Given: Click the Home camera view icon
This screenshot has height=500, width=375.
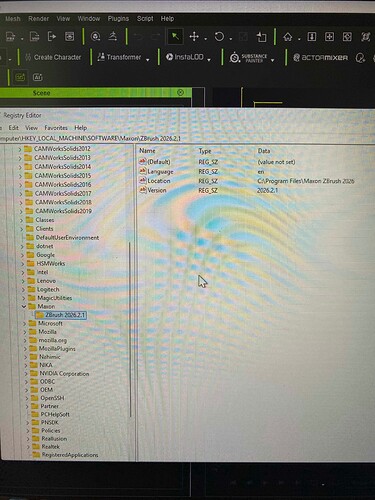Looking at the screenshot, I should tap(288, 37).
